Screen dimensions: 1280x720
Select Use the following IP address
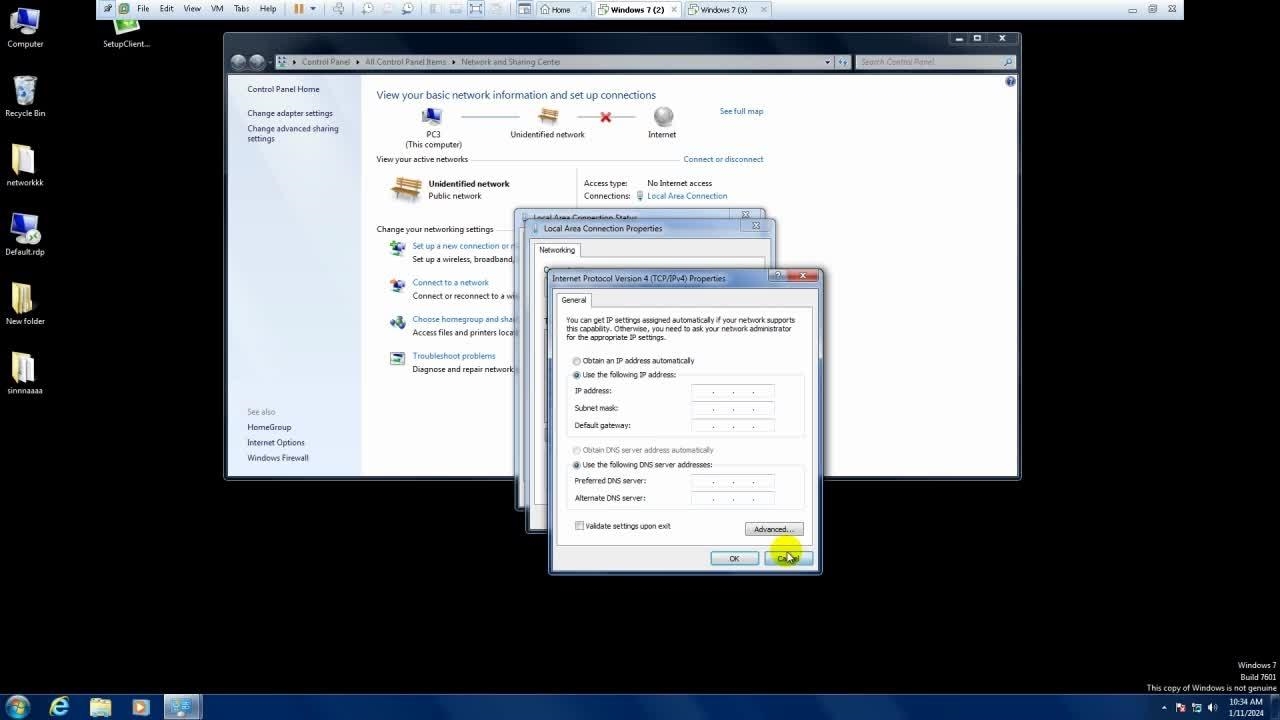tap(577, 375)
